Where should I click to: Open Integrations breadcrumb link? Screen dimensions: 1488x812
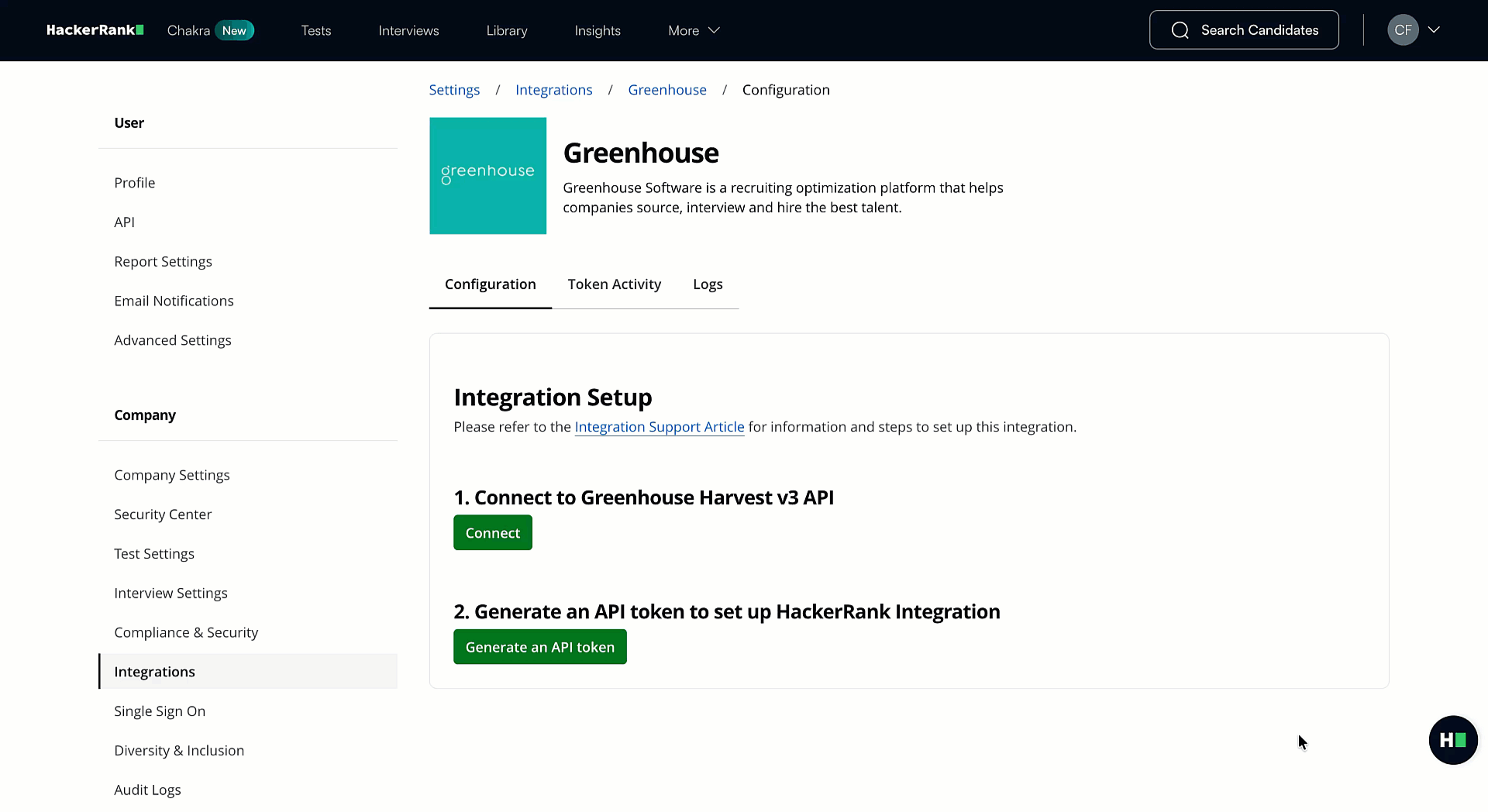553,90
